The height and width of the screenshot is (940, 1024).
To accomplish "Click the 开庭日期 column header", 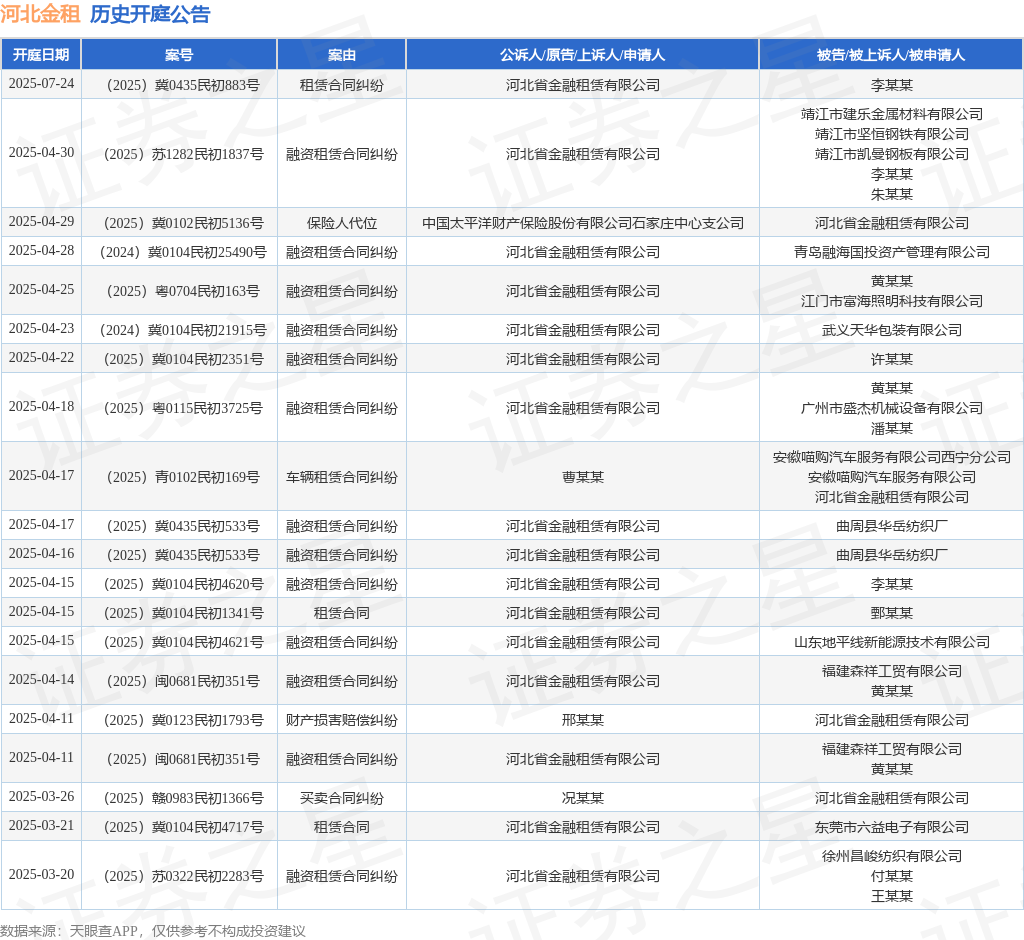I will 40,55.
